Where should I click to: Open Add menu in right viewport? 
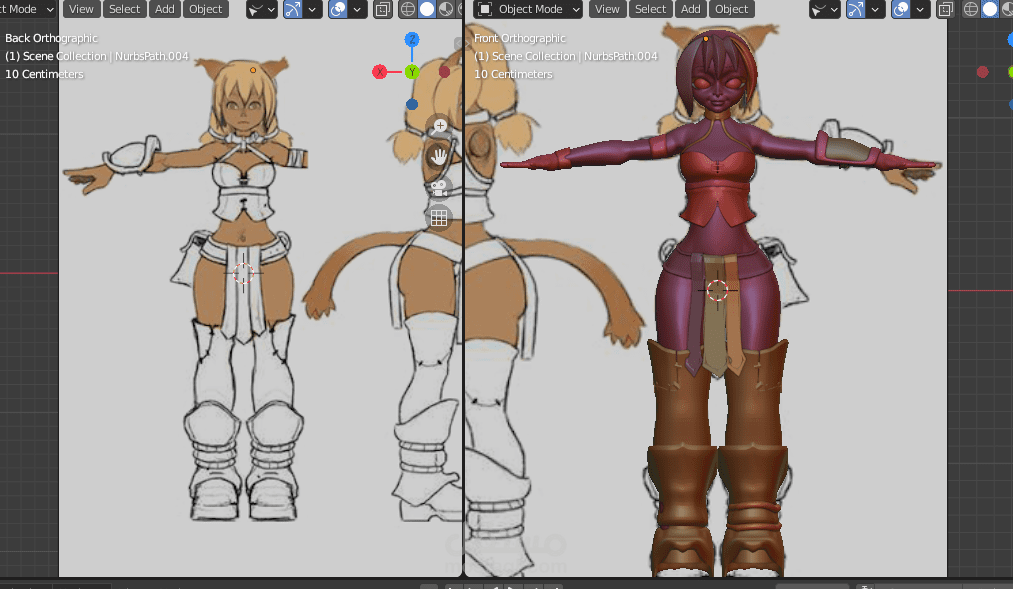[690, 9]
